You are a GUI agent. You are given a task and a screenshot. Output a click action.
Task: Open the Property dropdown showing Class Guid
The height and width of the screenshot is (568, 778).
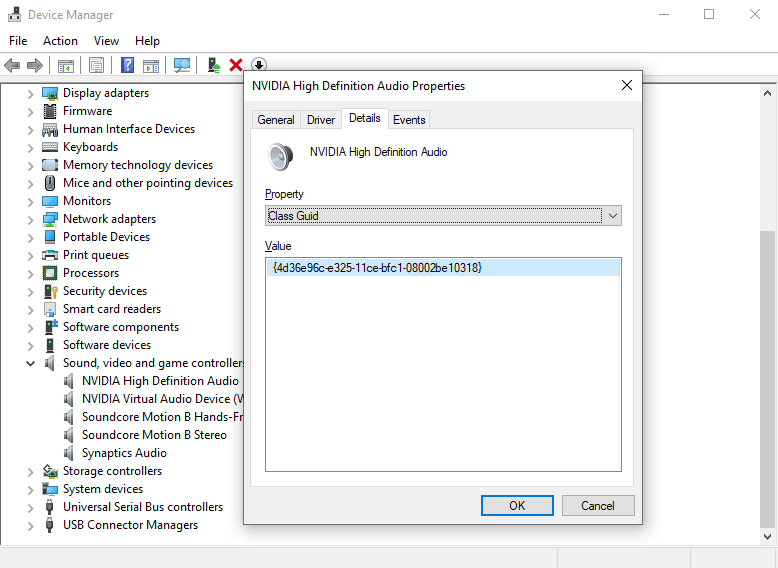(x=443, y=216)
